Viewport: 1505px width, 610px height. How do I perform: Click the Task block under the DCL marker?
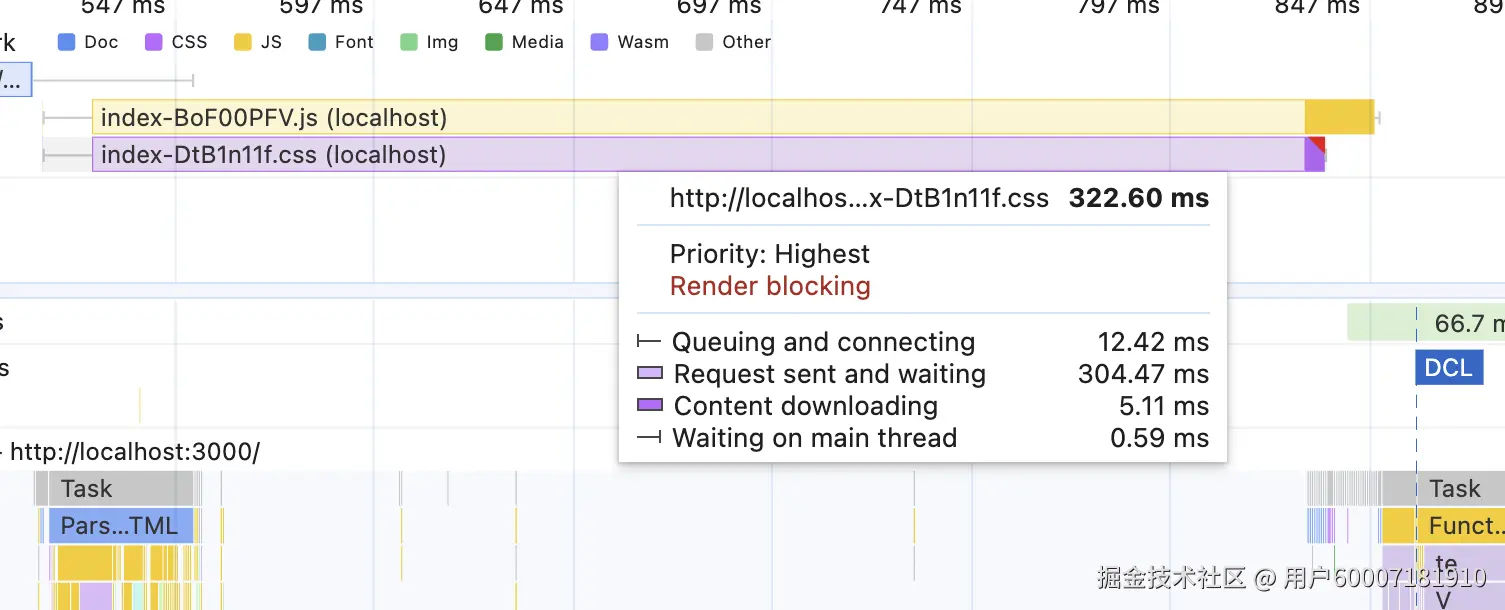pyautogui.click(x=1454, y=489)
